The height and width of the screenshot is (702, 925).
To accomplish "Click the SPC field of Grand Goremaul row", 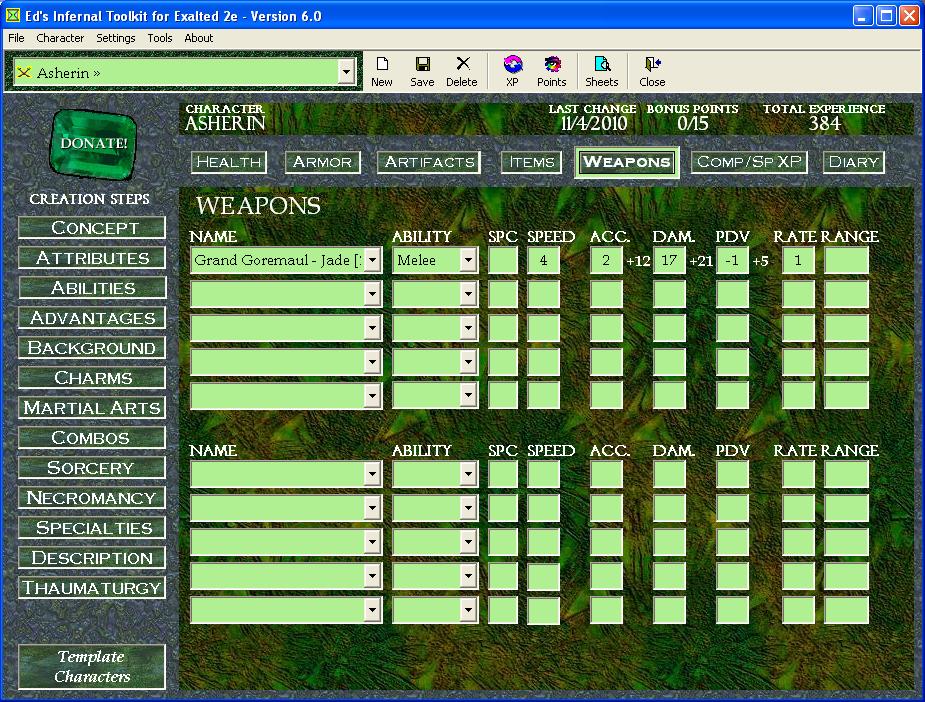I will pyautogui.click(x=503, y=260).
